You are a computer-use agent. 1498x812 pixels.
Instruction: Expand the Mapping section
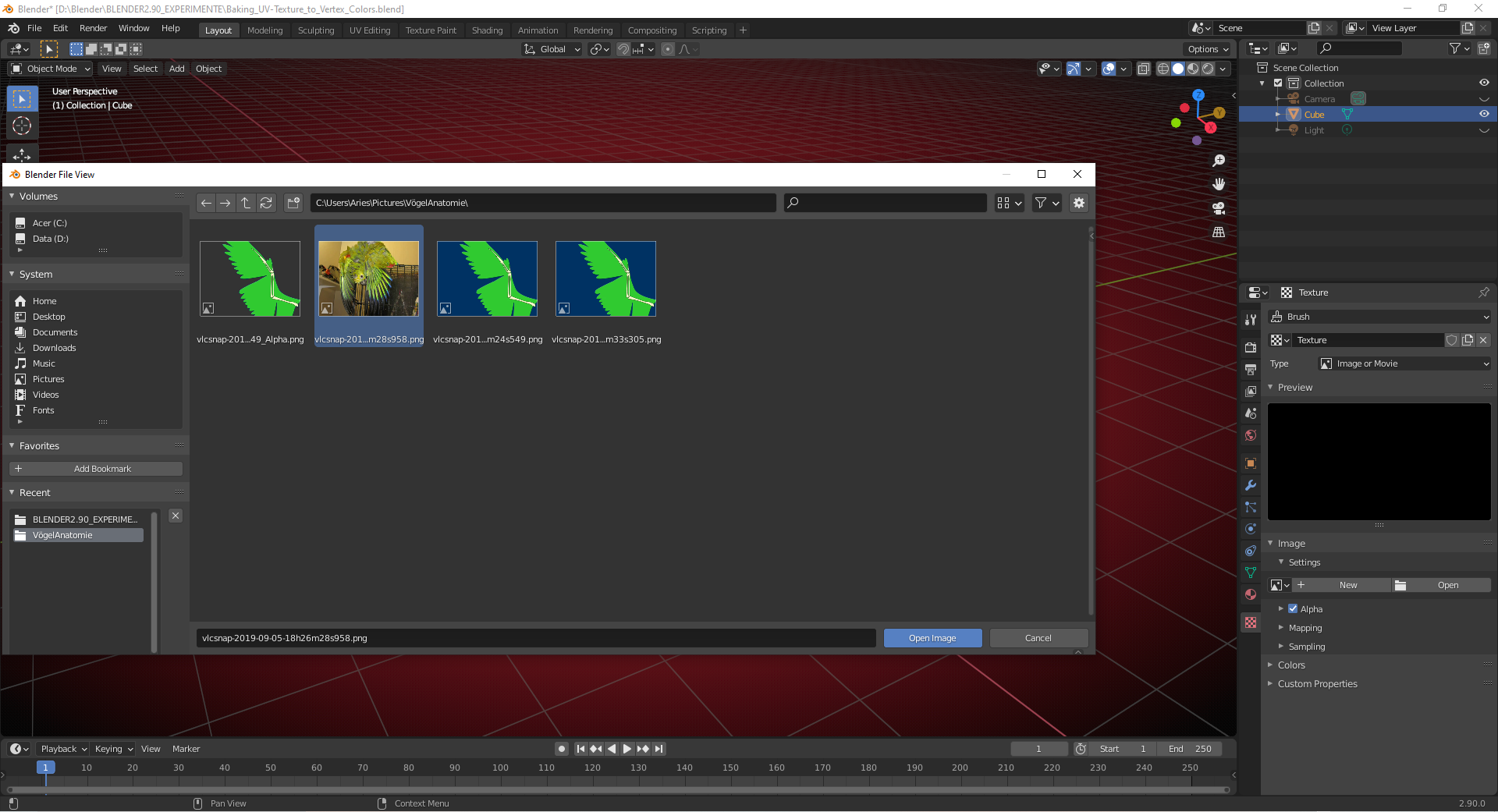coord(1308,627)
